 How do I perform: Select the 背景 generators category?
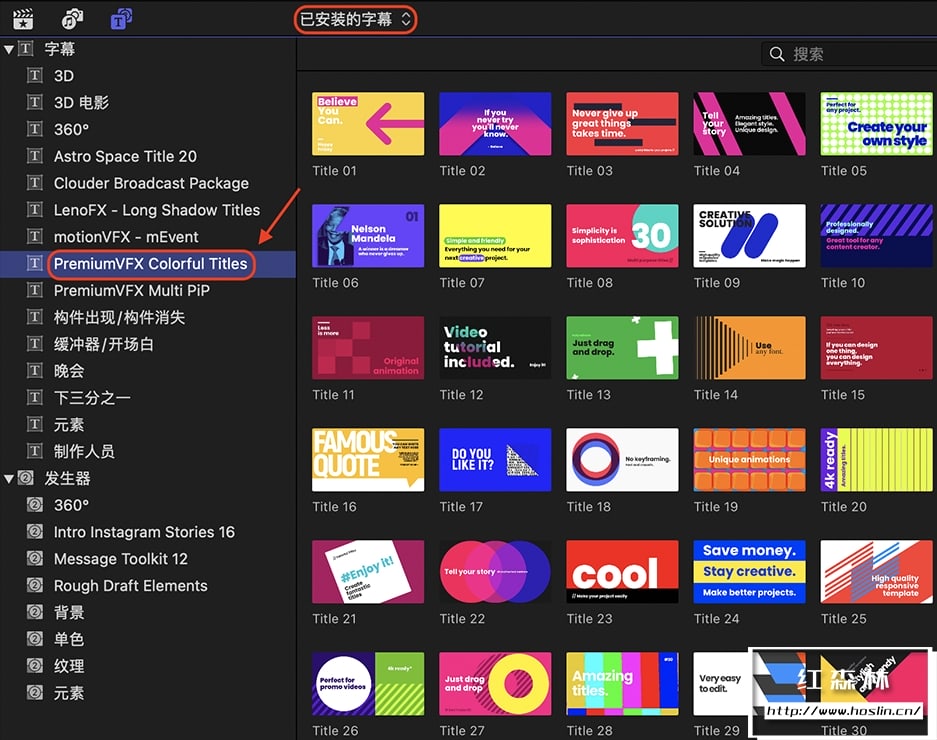(148, 613)
